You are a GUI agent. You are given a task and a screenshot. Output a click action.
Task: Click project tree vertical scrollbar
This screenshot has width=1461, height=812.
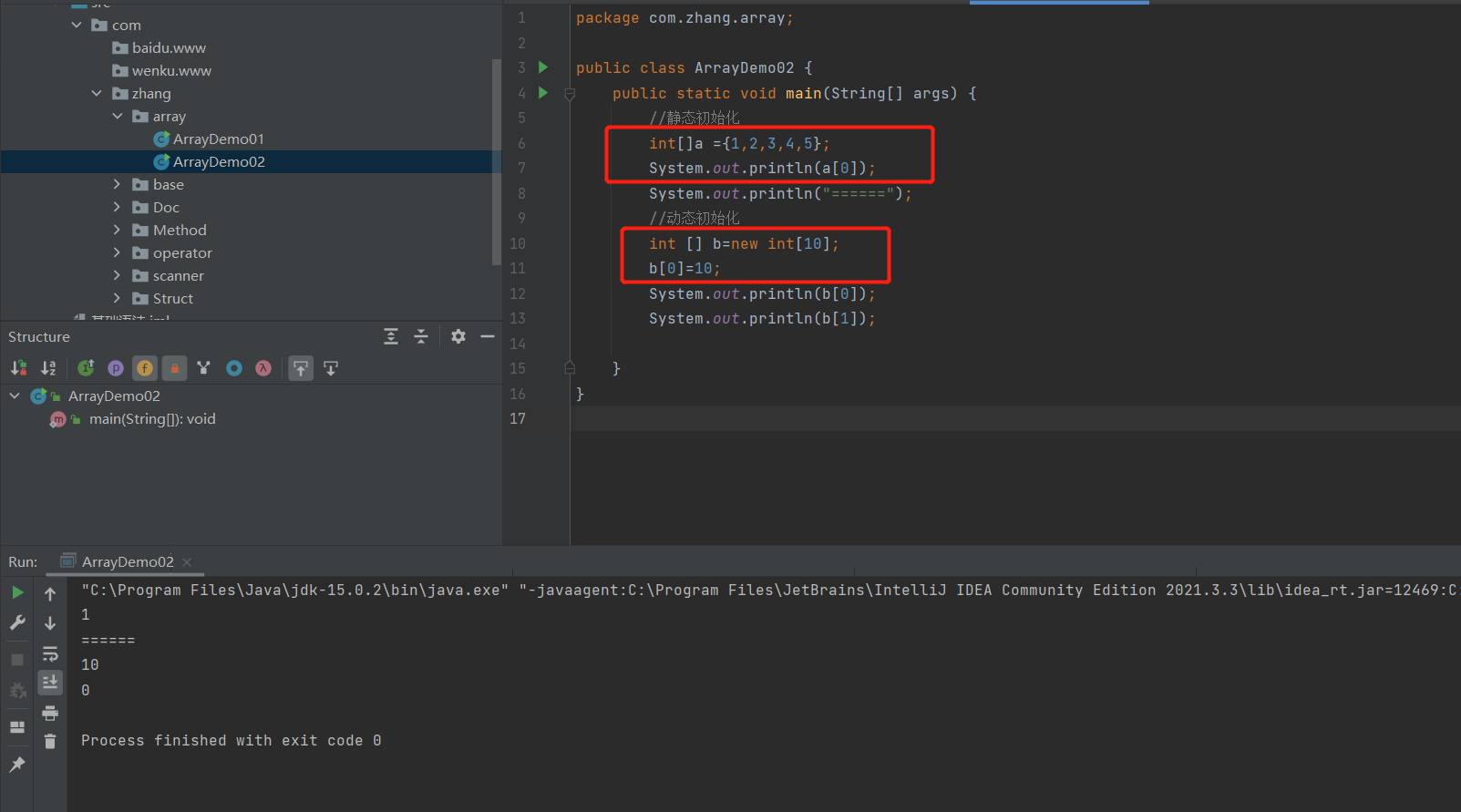coord(496,162)
